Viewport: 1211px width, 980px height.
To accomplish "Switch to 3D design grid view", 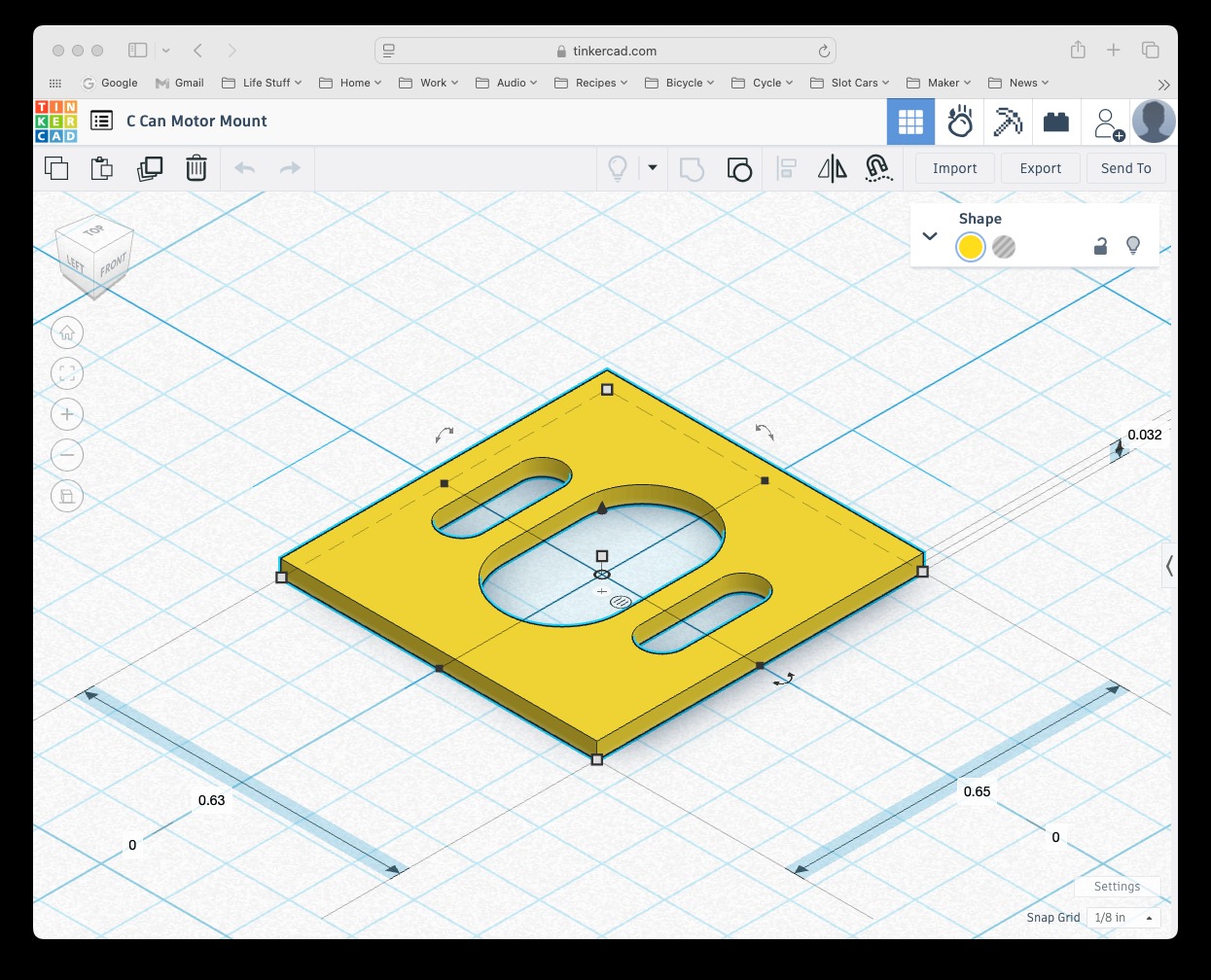I will (910, 122).
